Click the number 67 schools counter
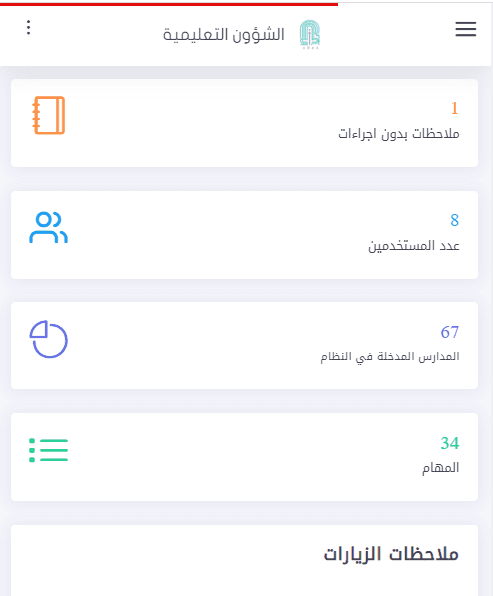This screenshot has width=493, height=596. pos(450,332)
